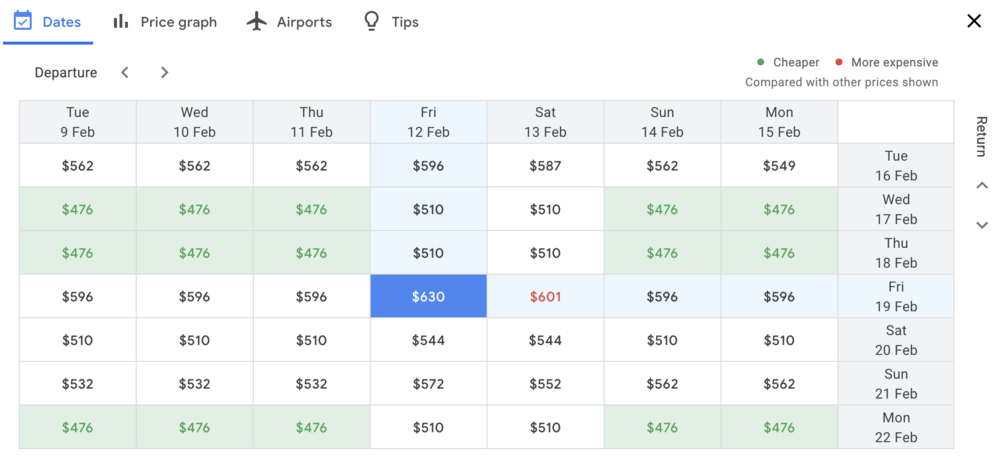Close the date grid panel
This screenshot has width=1000, height=462.
click(974, 21)
